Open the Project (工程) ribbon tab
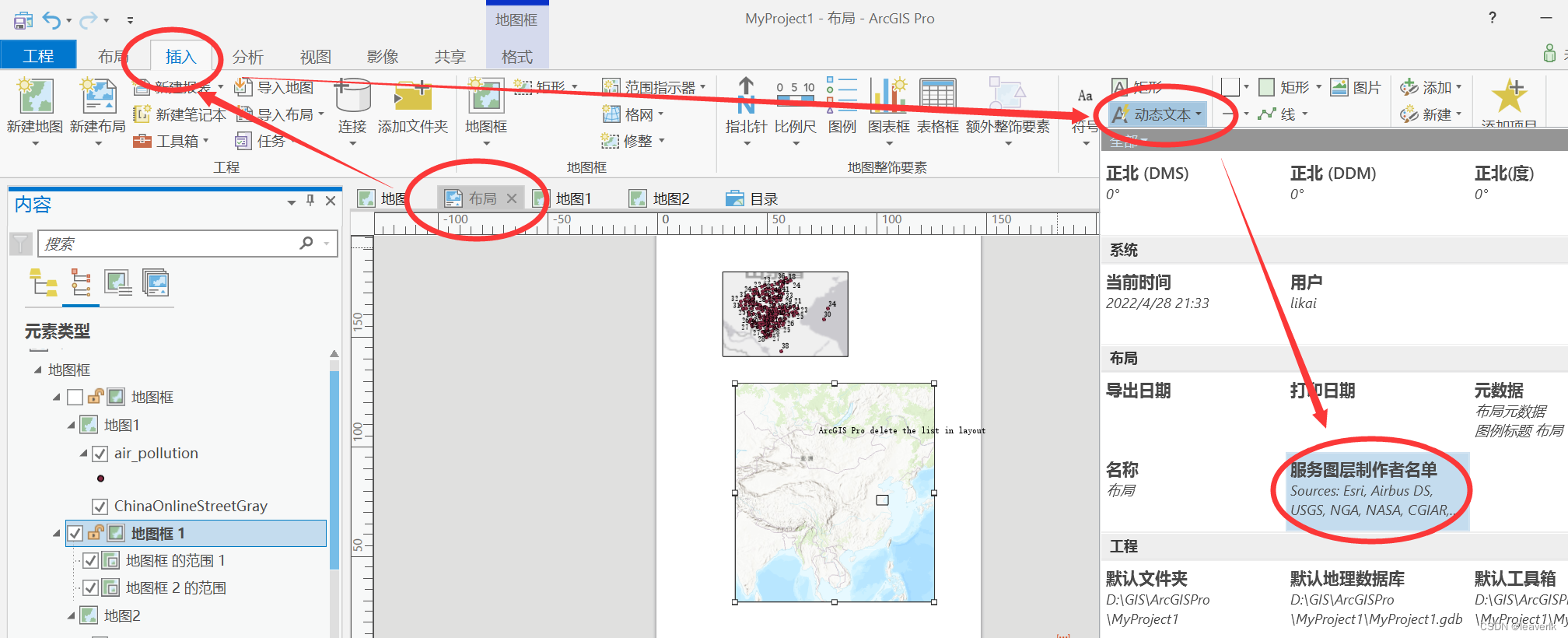Viewport: 1568px width, 638px height. tap(38, 56)
